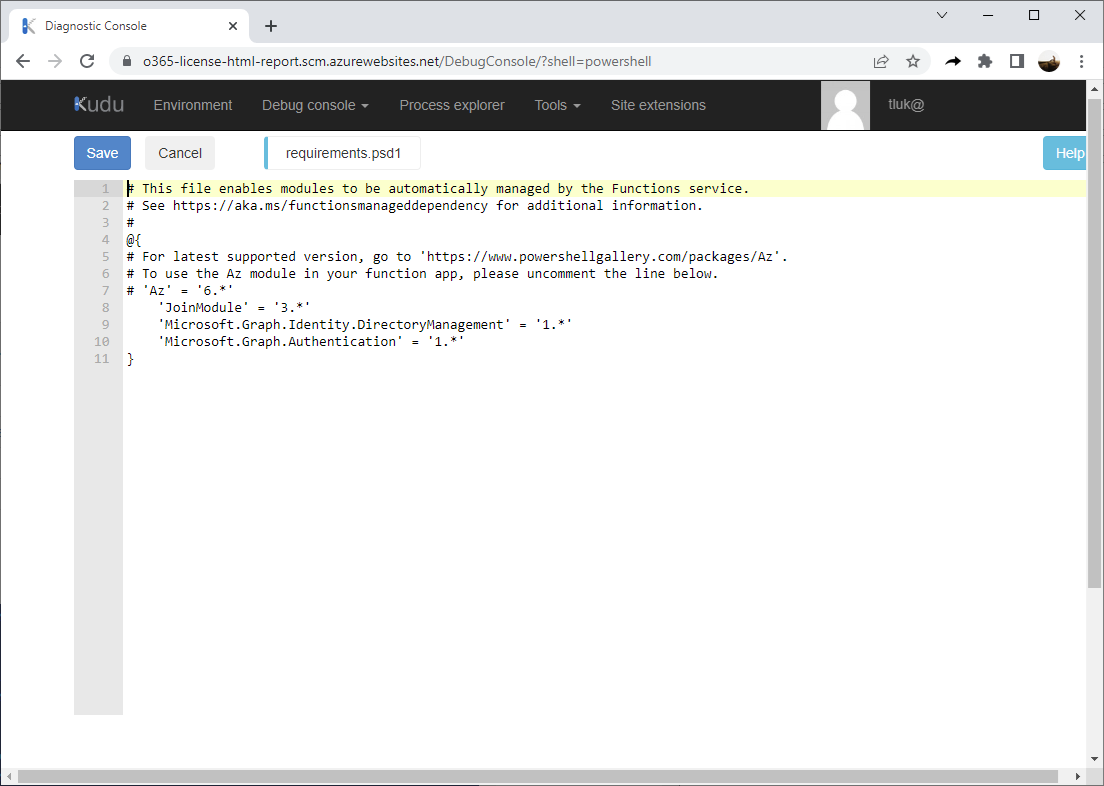The width and height of the screenshot is (1104, 786).
Task: Click the scroll down arrow
Action: (1094, 759)
